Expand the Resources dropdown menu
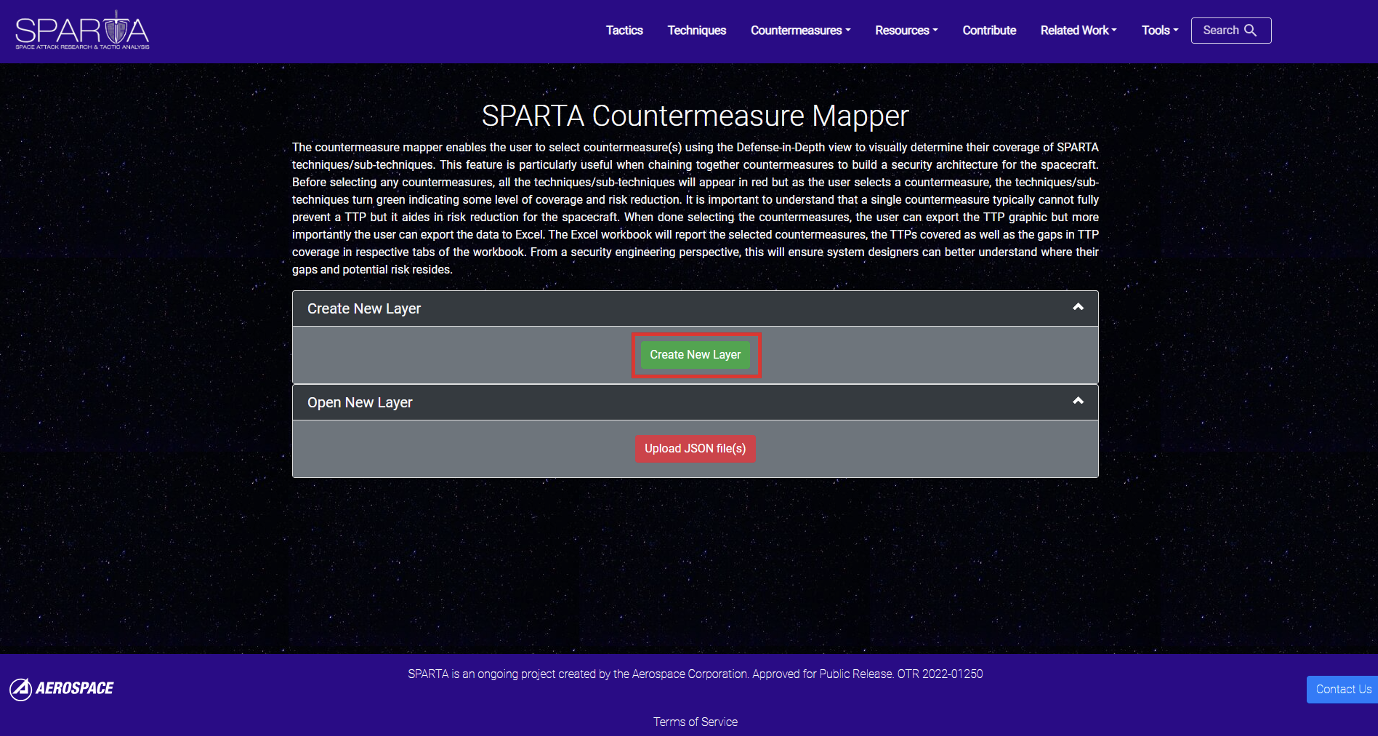The height and width of the screenshot is (736, 1378). (907, 30)
